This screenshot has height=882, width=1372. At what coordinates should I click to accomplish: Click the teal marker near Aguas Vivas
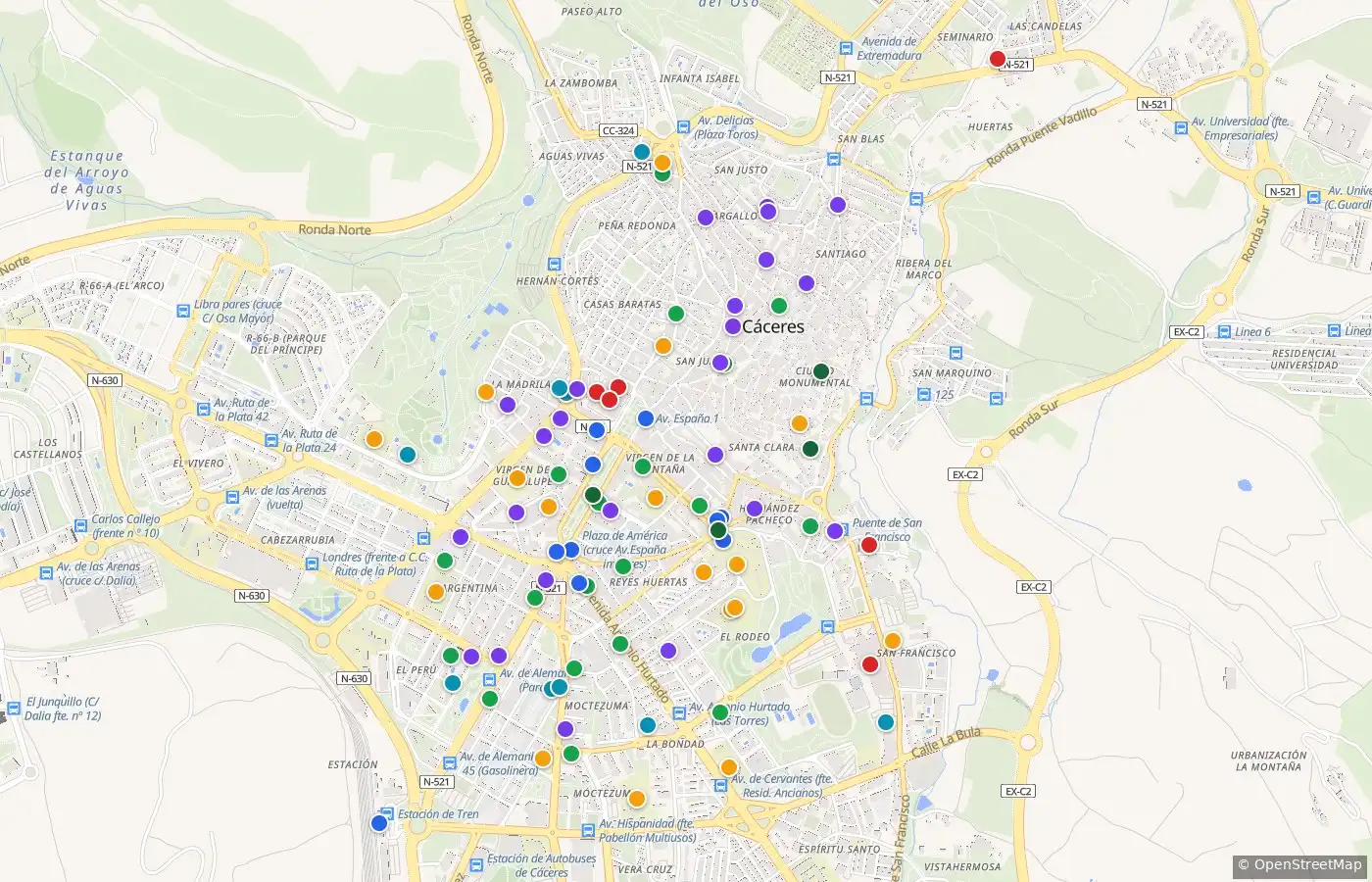click(x=641, y=152)
